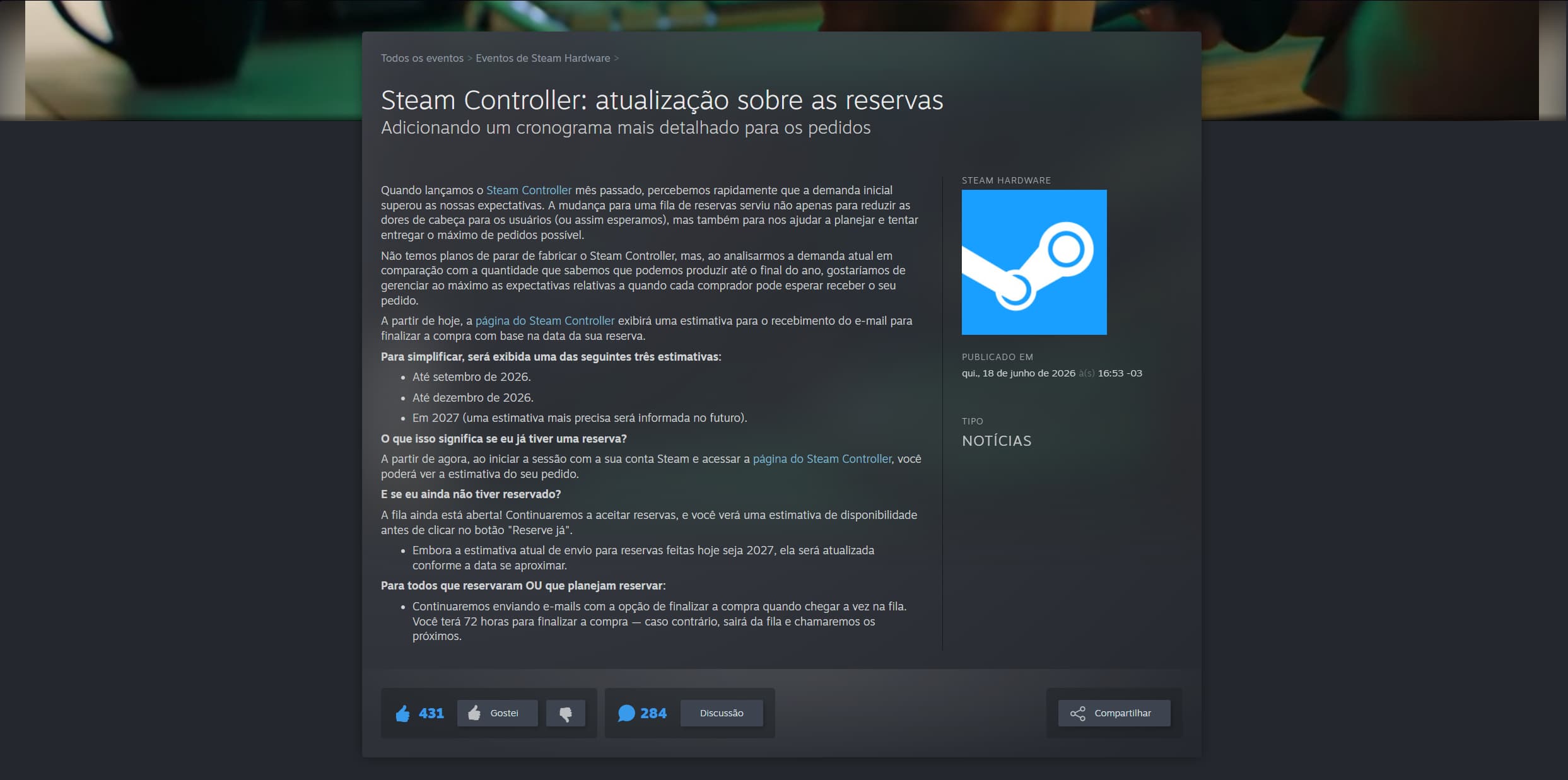This screenshot has width=1568, height=780.
Task: Open página do Steam Controller link before 'você poderá ver'
Action: (x=822, y=458)
